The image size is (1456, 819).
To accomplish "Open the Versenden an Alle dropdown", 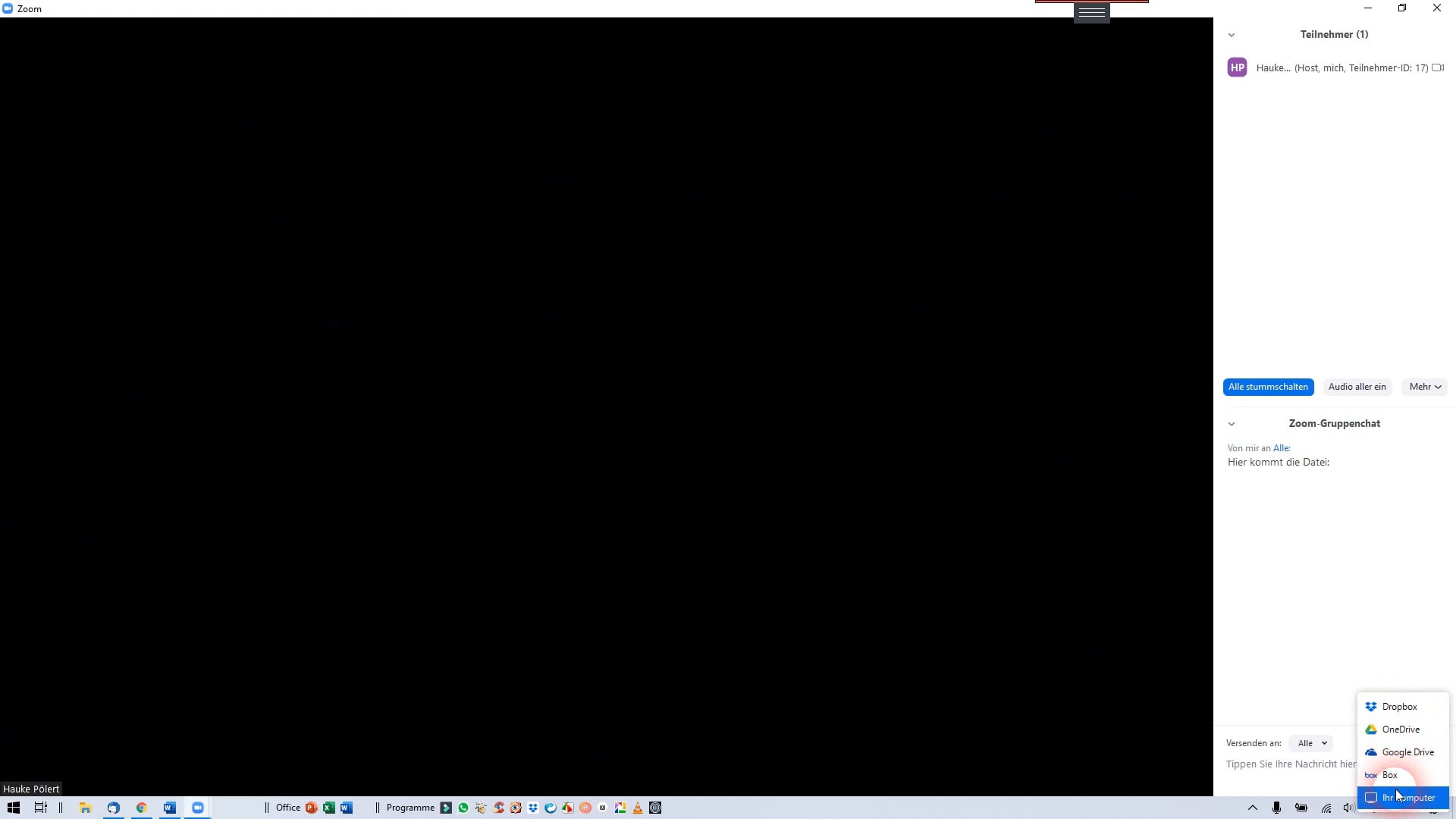I will pyautogui.click(x=1311, y=743).
